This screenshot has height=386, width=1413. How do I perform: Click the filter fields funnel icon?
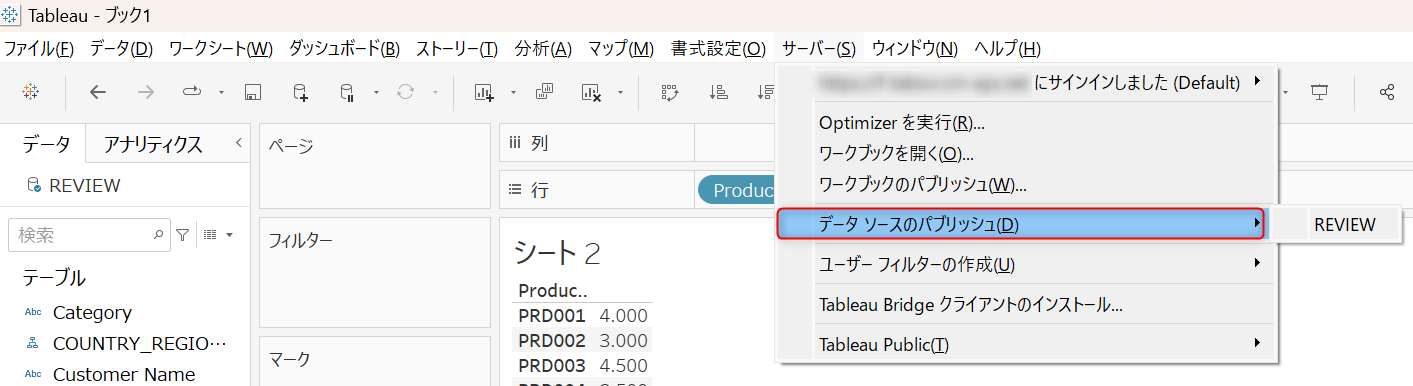pos(183,235)
